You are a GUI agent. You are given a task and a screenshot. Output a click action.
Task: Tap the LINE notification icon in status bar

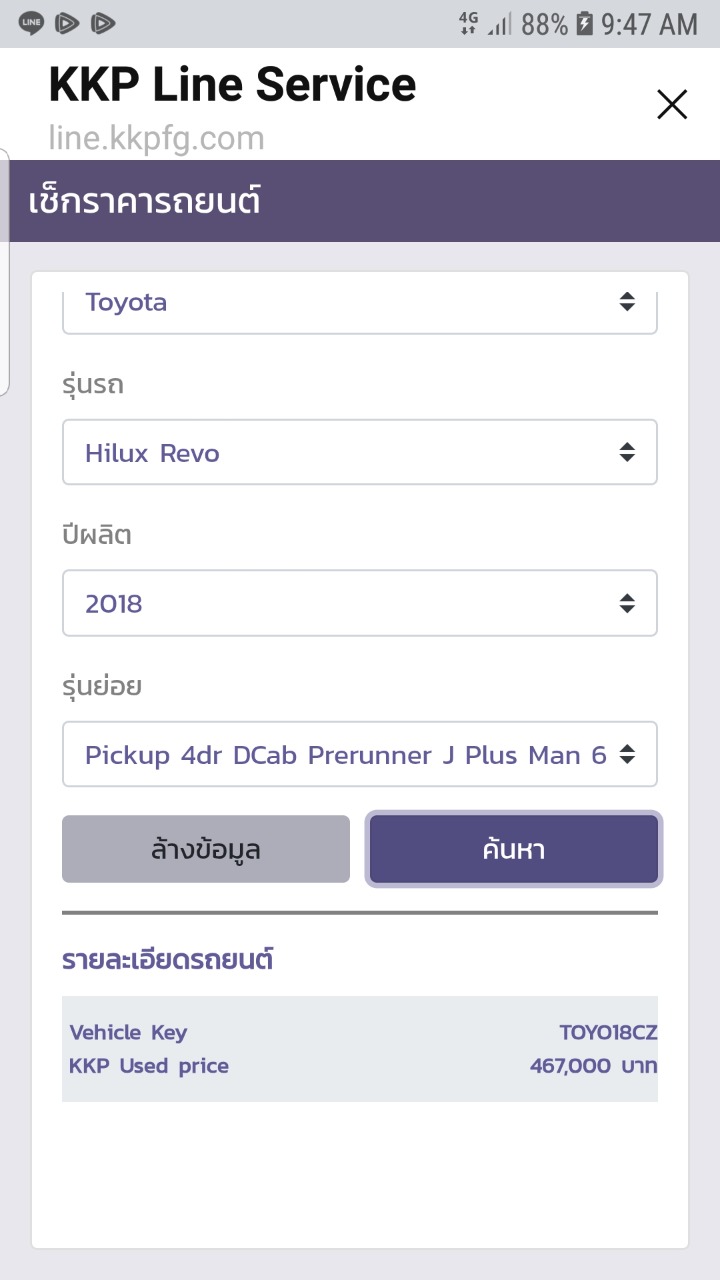point(31,23)
